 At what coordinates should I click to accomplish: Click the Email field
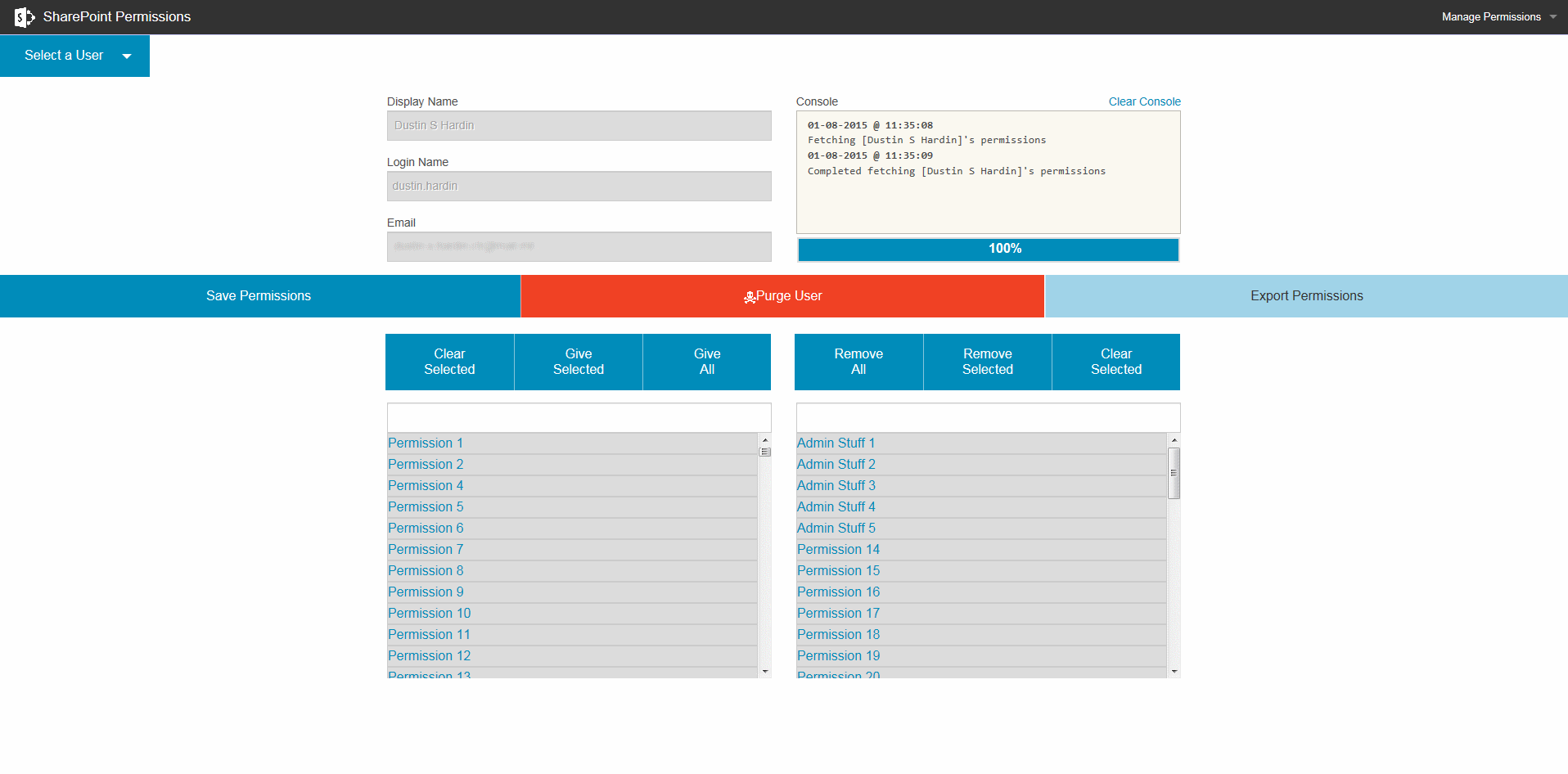point(579,247)
